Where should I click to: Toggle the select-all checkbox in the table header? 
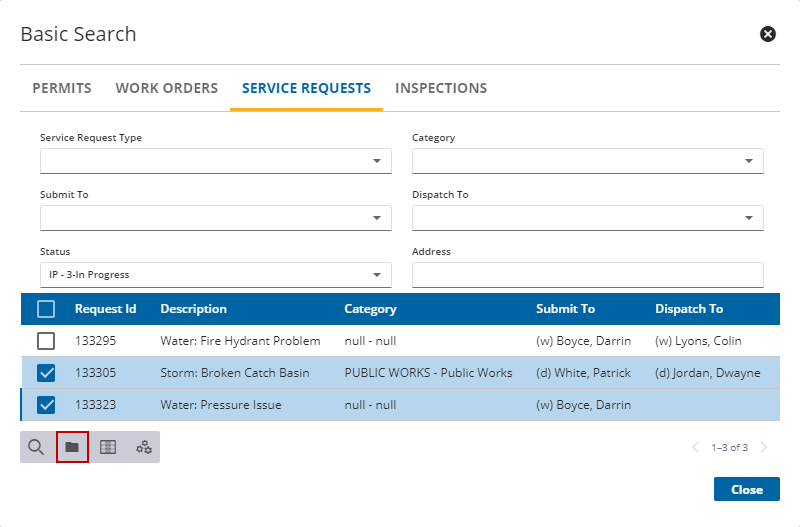tap(46, 309)
